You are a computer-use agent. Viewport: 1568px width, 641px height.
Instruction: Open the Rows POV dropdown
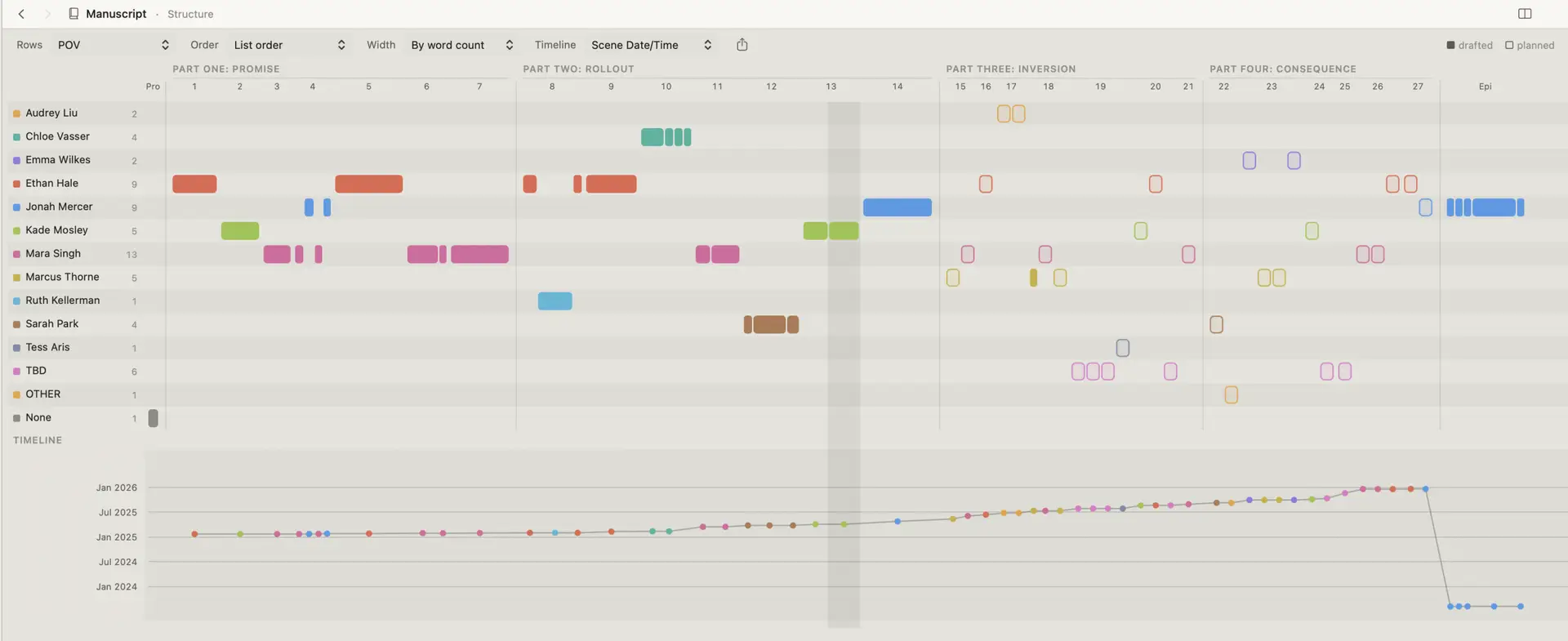coord(113,45)
